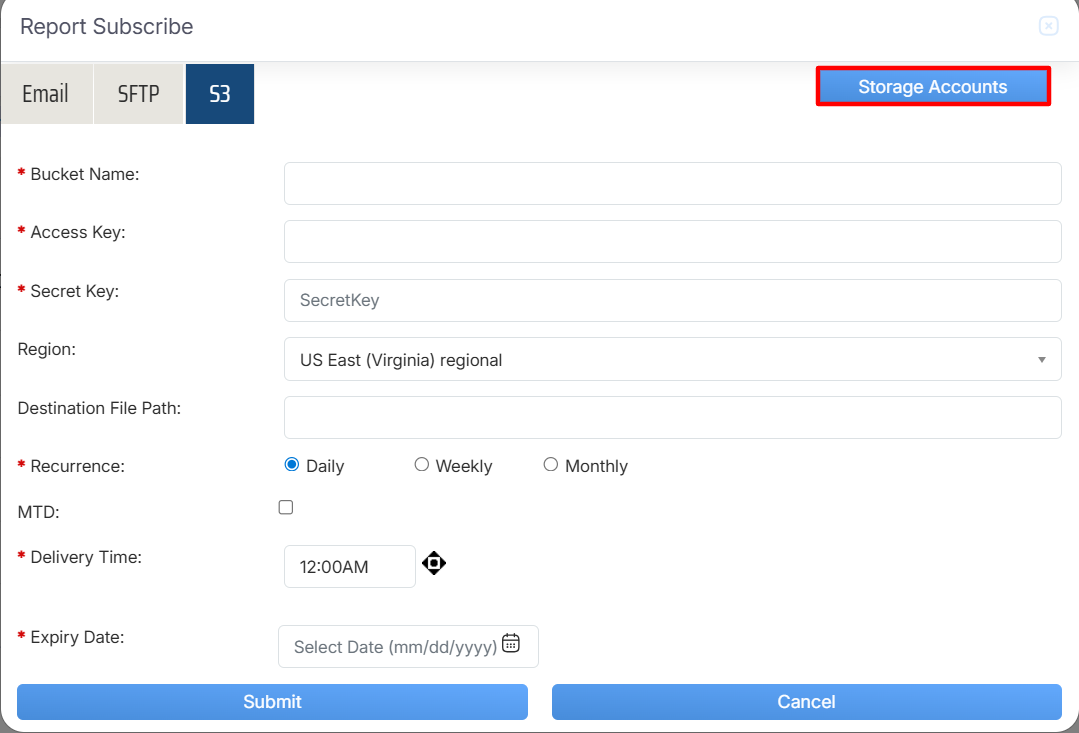Open the SFTP tab
This screenshot has height=733, width=1079.
click(x=139, y=94)
